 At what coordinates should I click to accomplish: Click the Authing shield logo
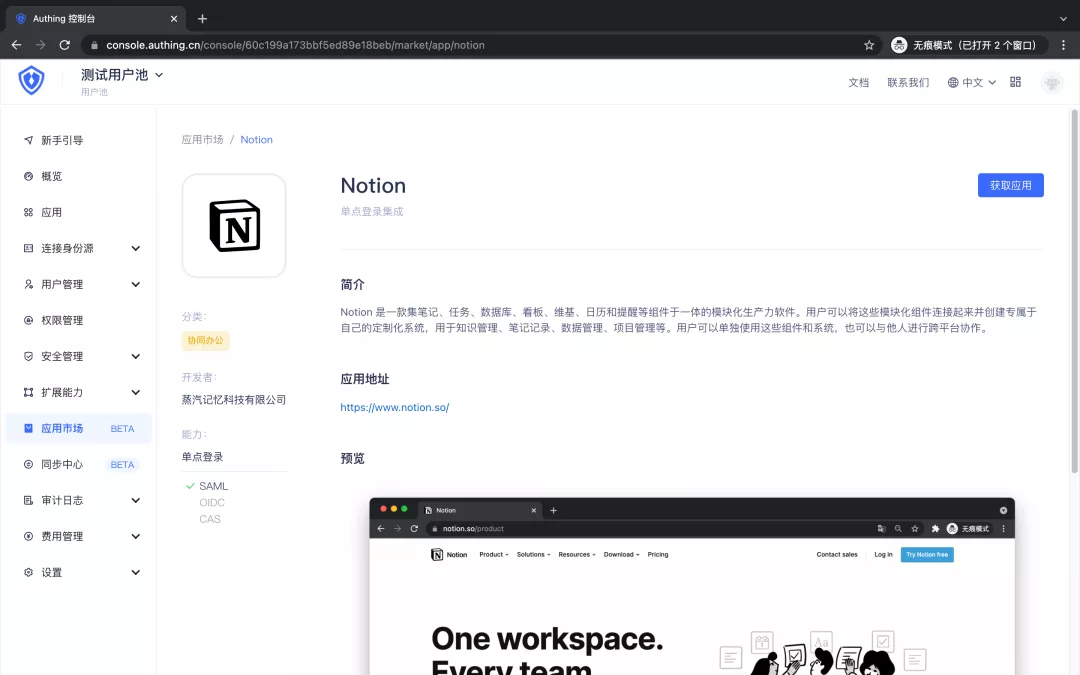31,81
